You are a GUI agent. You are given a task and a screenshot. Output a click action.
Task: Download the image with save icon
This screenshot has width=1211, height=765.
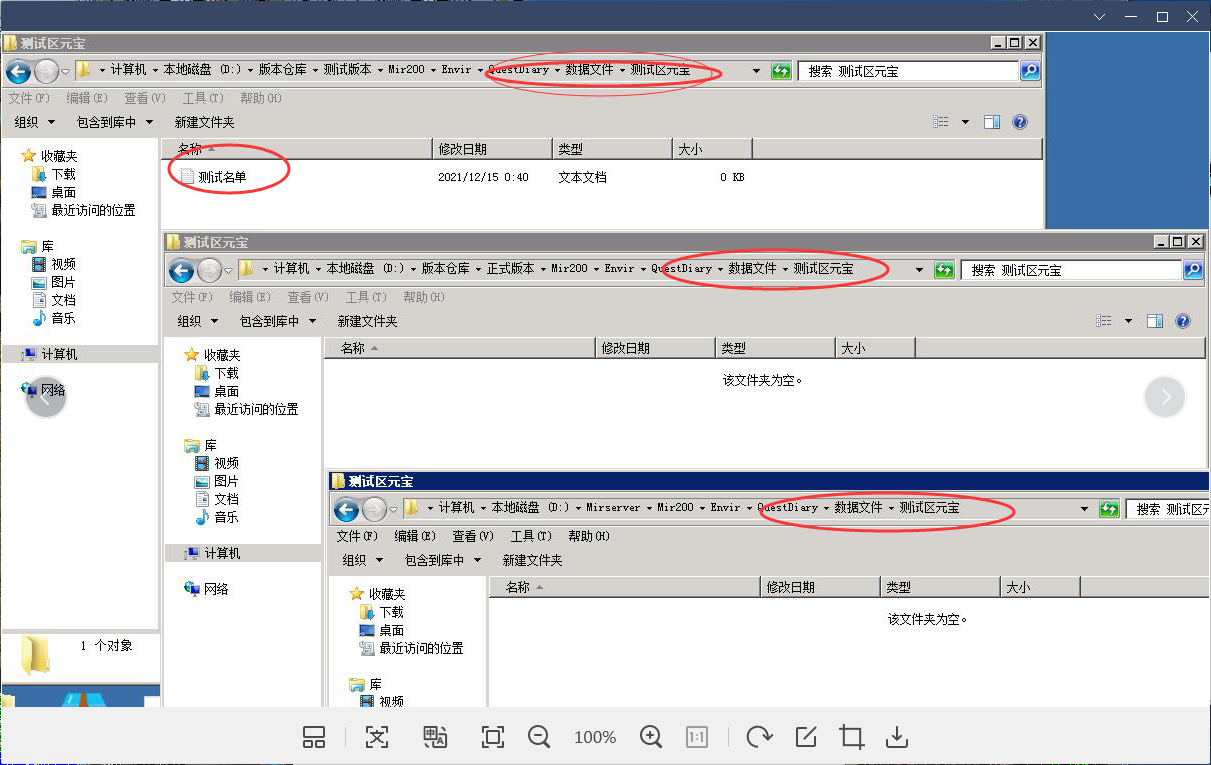point(897,738)
